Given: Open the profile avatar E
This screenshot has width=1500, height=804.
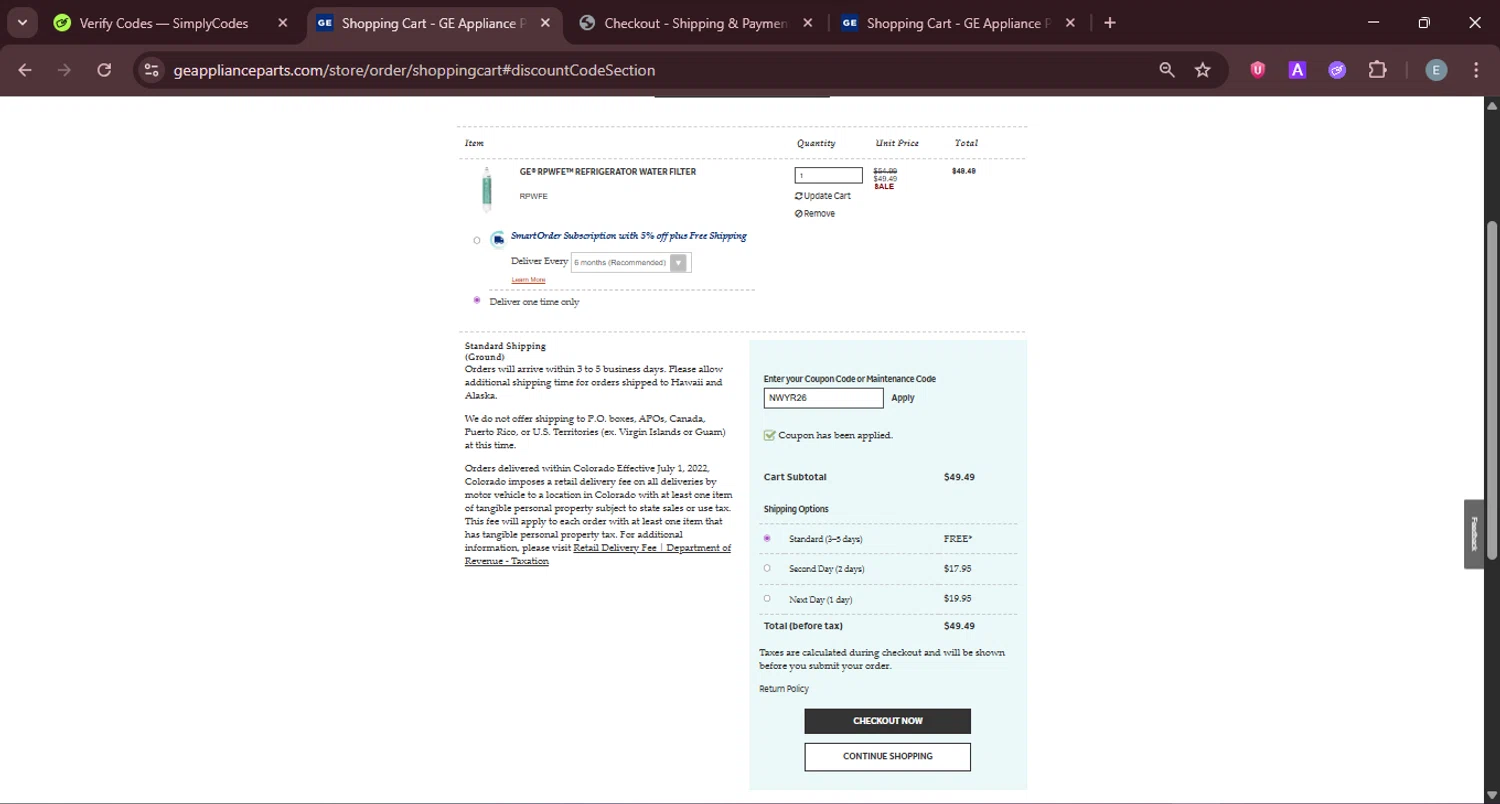Looking at the screenshot, I should (1436, 70).
